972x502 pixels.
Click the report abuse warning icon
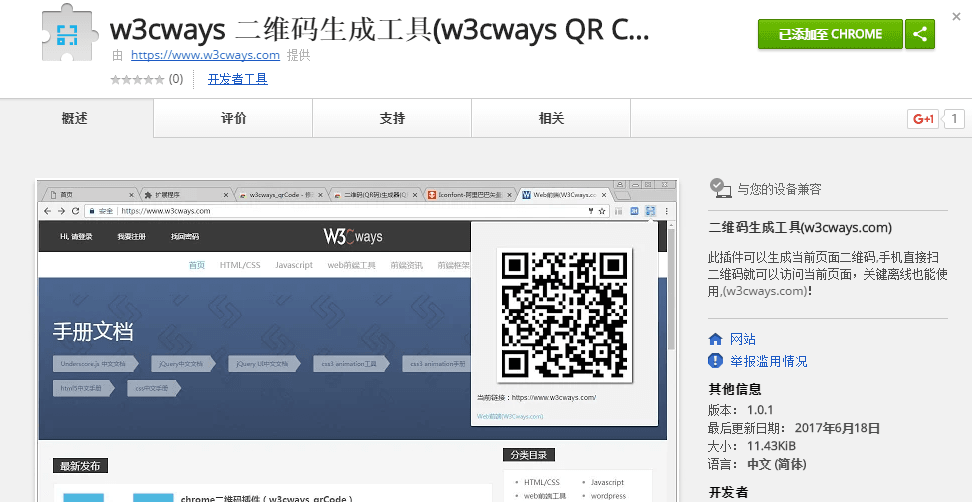point(715,361)
